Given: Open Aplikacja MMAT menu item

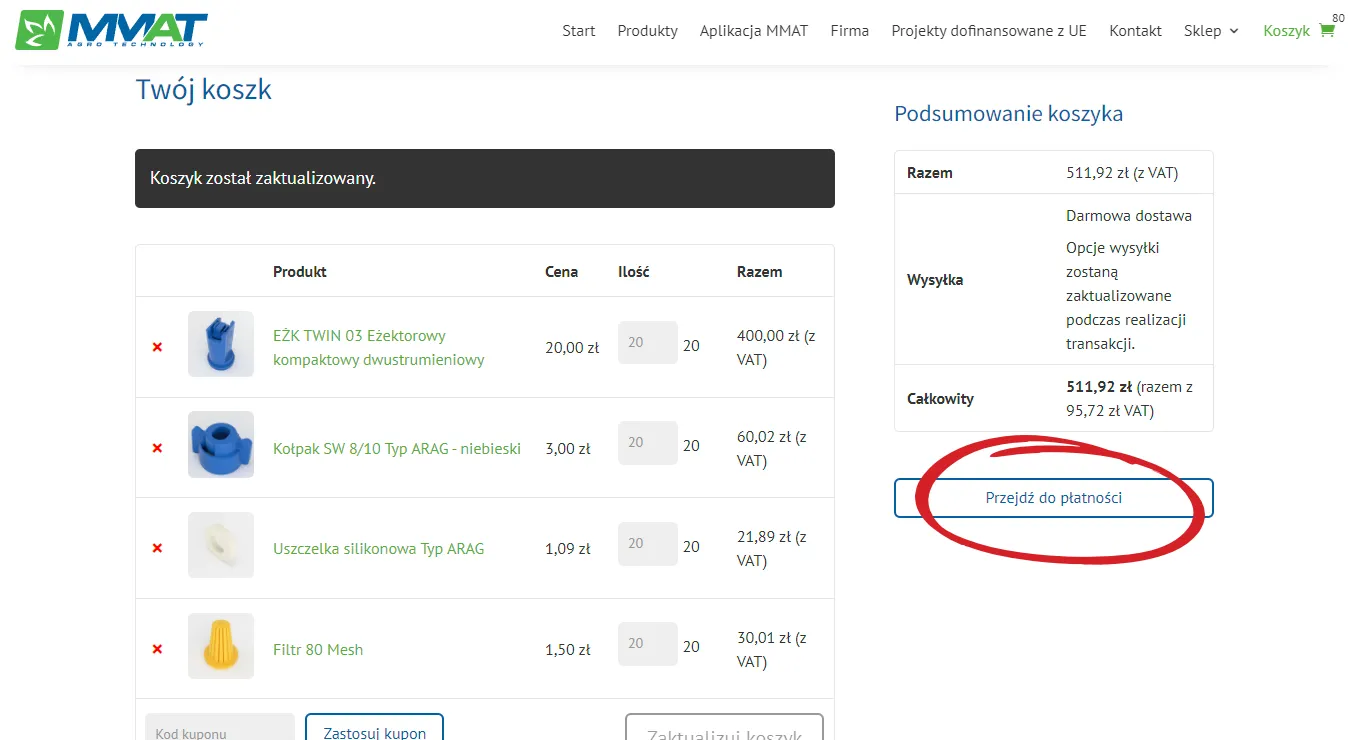Looking at the screenshot, I should click(754, 31).
